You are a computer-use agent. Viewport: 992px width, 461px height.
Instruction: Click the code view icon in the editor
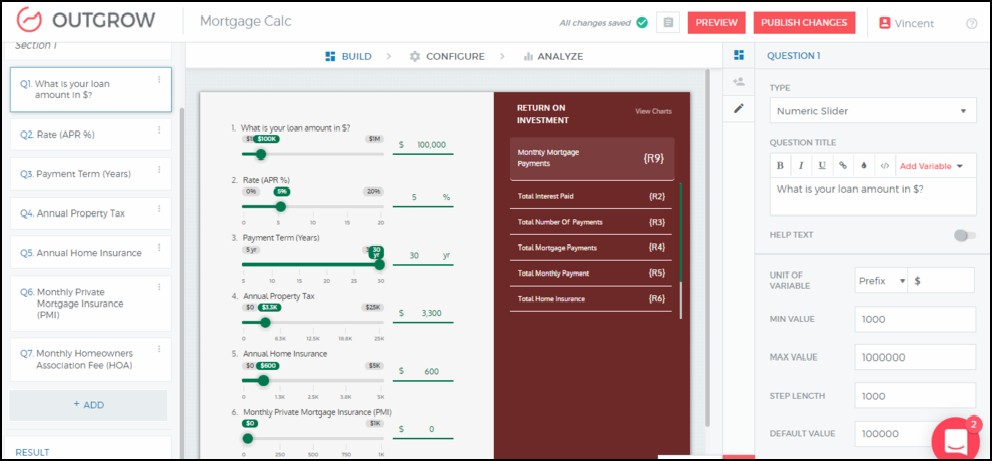click(884, 165)
